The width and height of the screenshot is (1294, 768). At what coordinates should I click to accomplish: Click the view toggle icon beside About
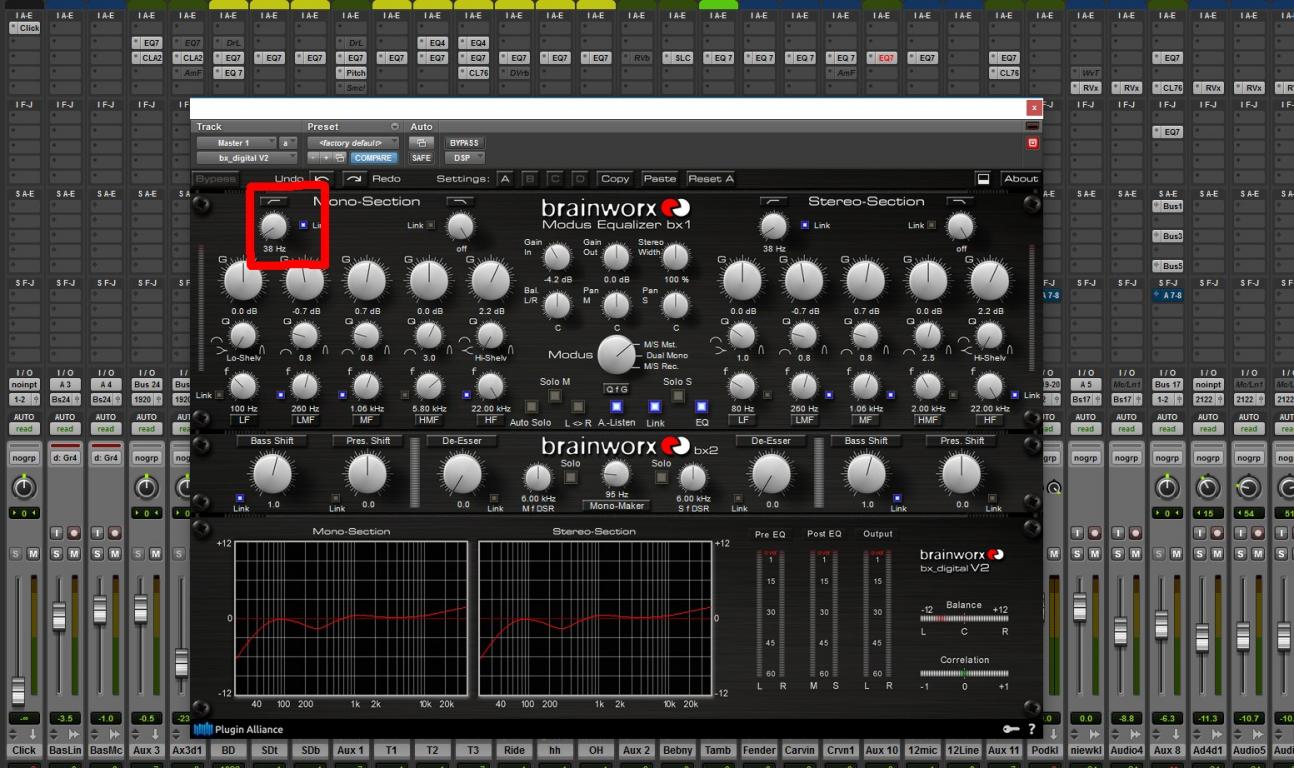[983, 178]
